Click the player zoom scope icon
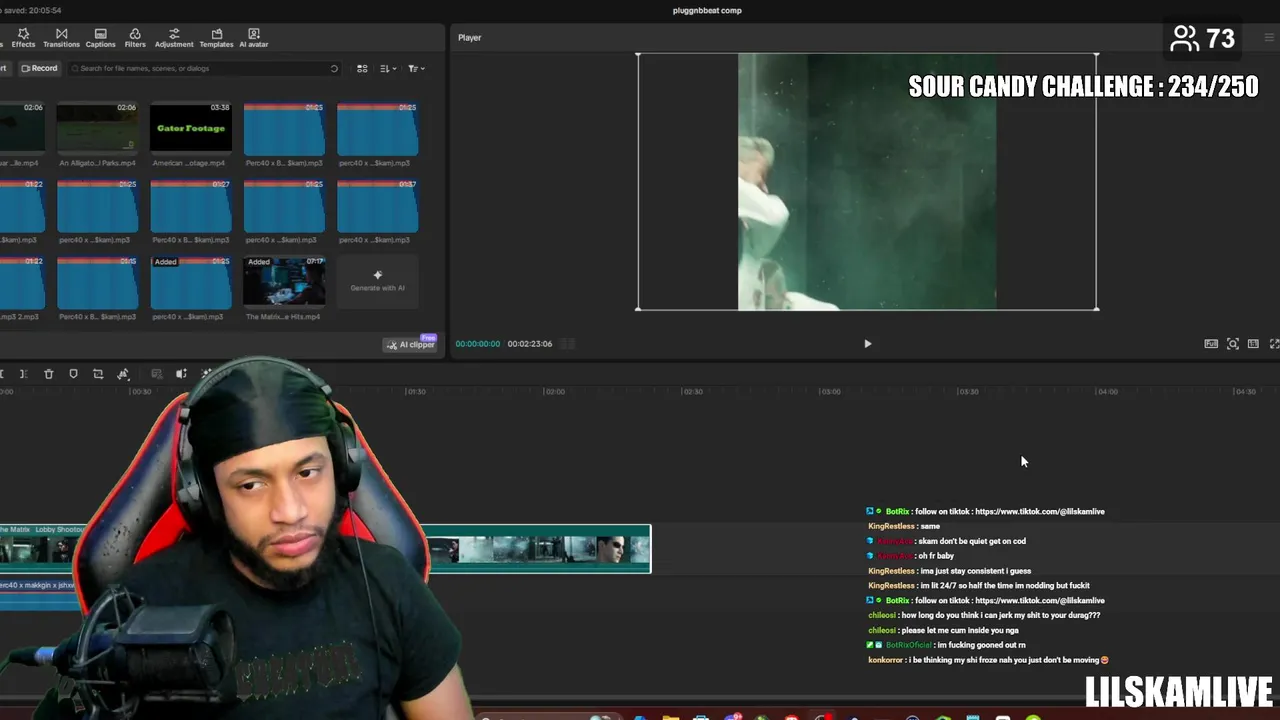 1233,344
